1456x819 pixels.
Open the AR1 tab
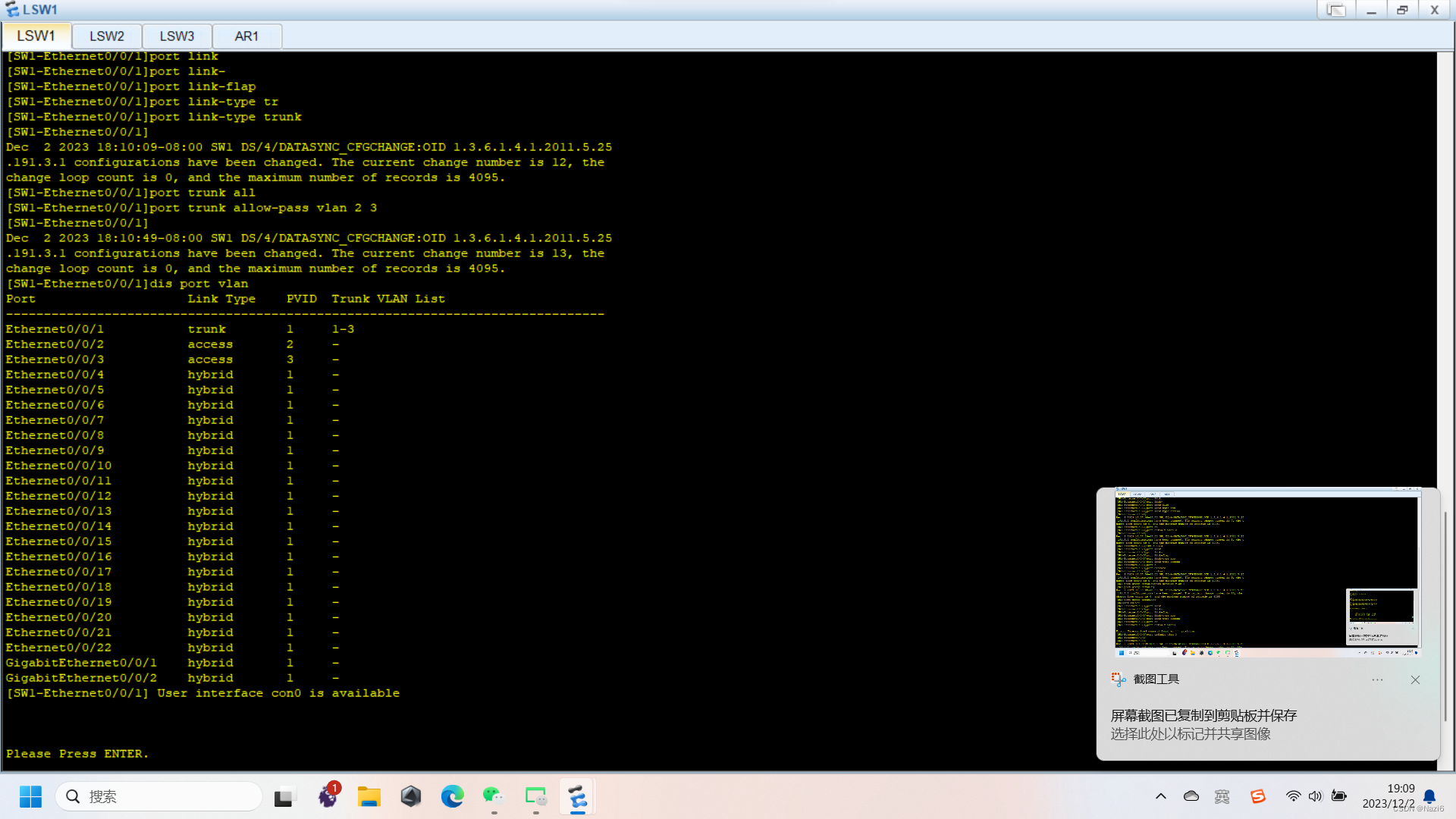tap(246, 36)
